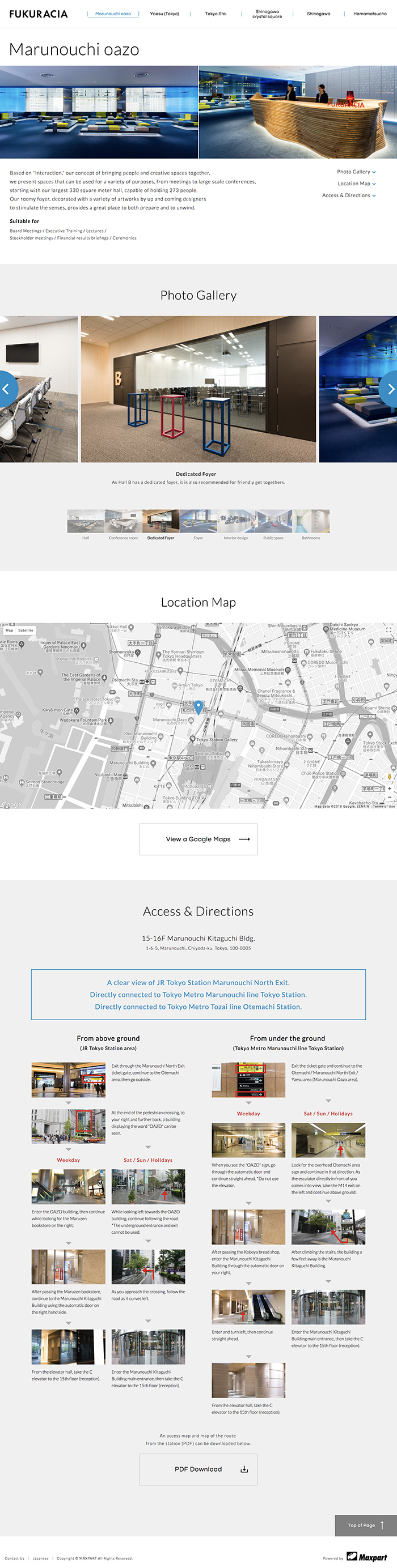Click 'Otemachi Sta.' label on the map
Image resolution: width=397 pixels, height=1568 pixels.
click(124, 680)
